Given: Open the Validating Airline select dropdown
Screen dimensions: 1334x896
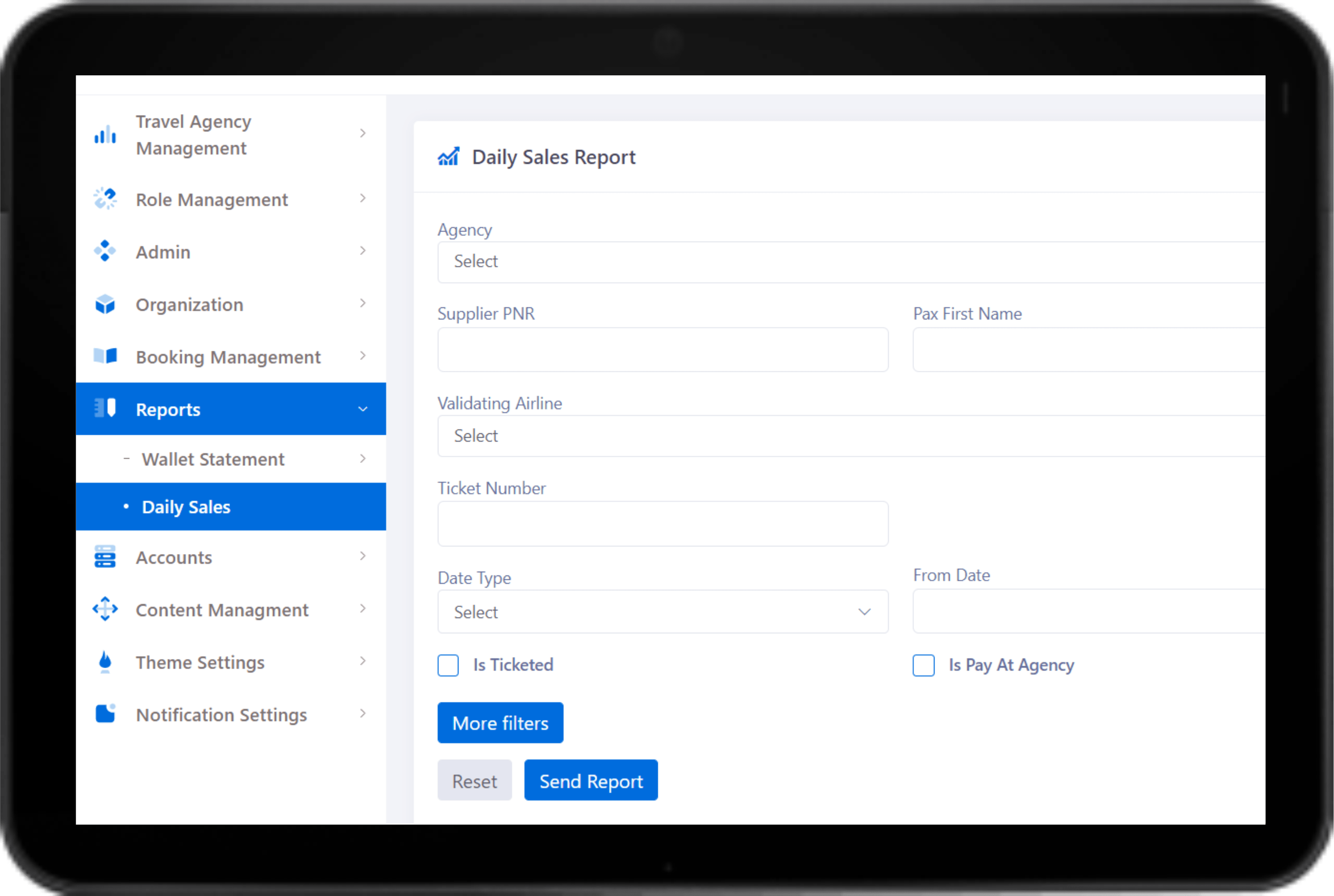Looking at the screenshot, I should [x=851, y=436].
